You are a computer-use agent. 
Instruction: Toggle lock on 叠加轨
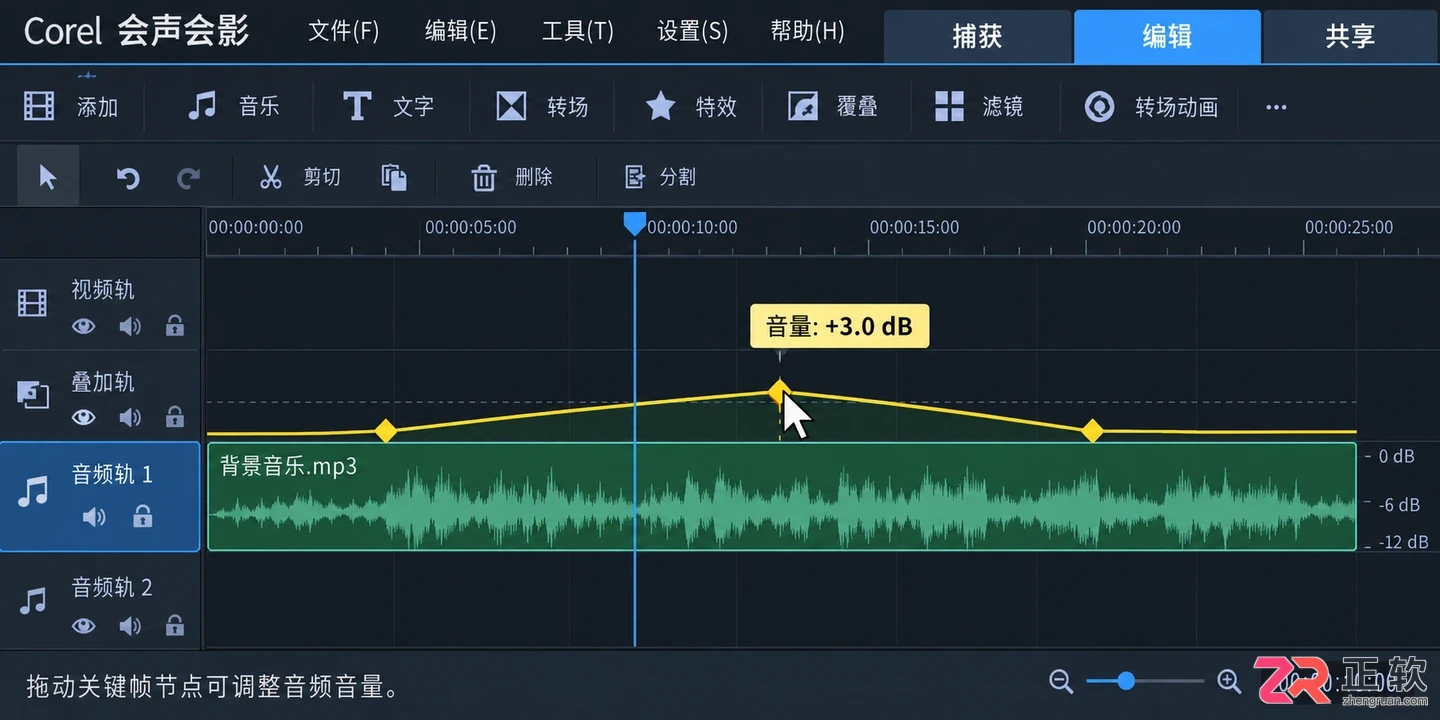[175, 416]
